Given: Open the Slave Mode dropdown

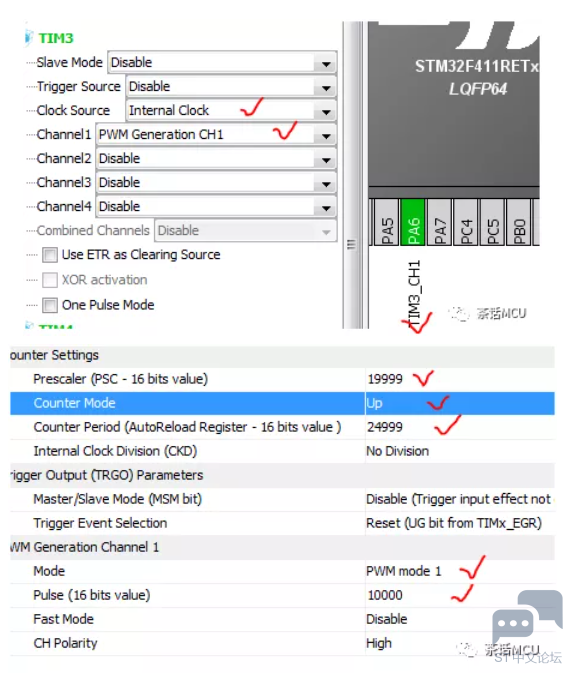Looking at the screenshot, I should click(x=222, y=63).
